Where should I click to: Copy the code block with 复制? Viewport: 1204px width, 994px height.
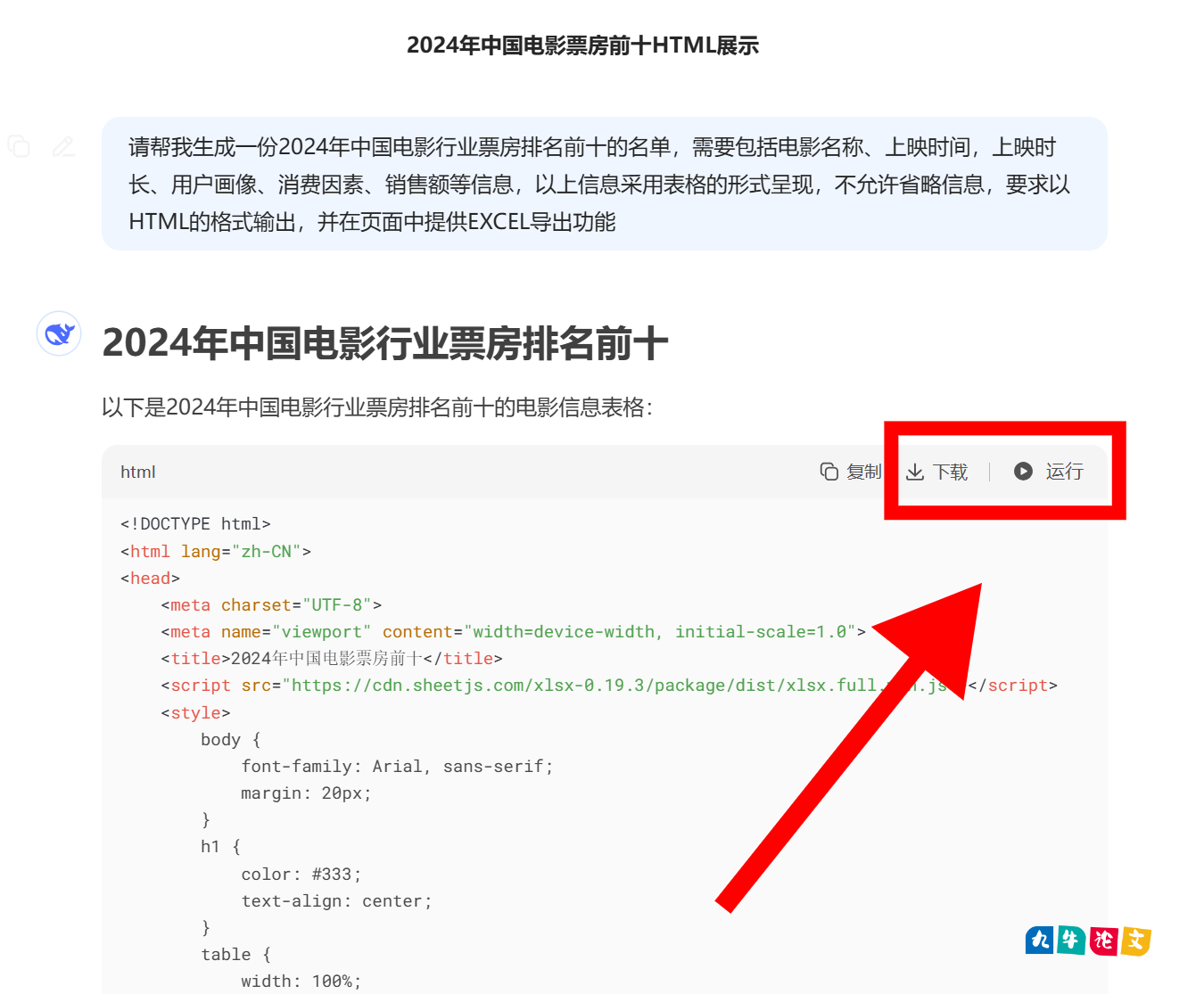coord(851,472)
